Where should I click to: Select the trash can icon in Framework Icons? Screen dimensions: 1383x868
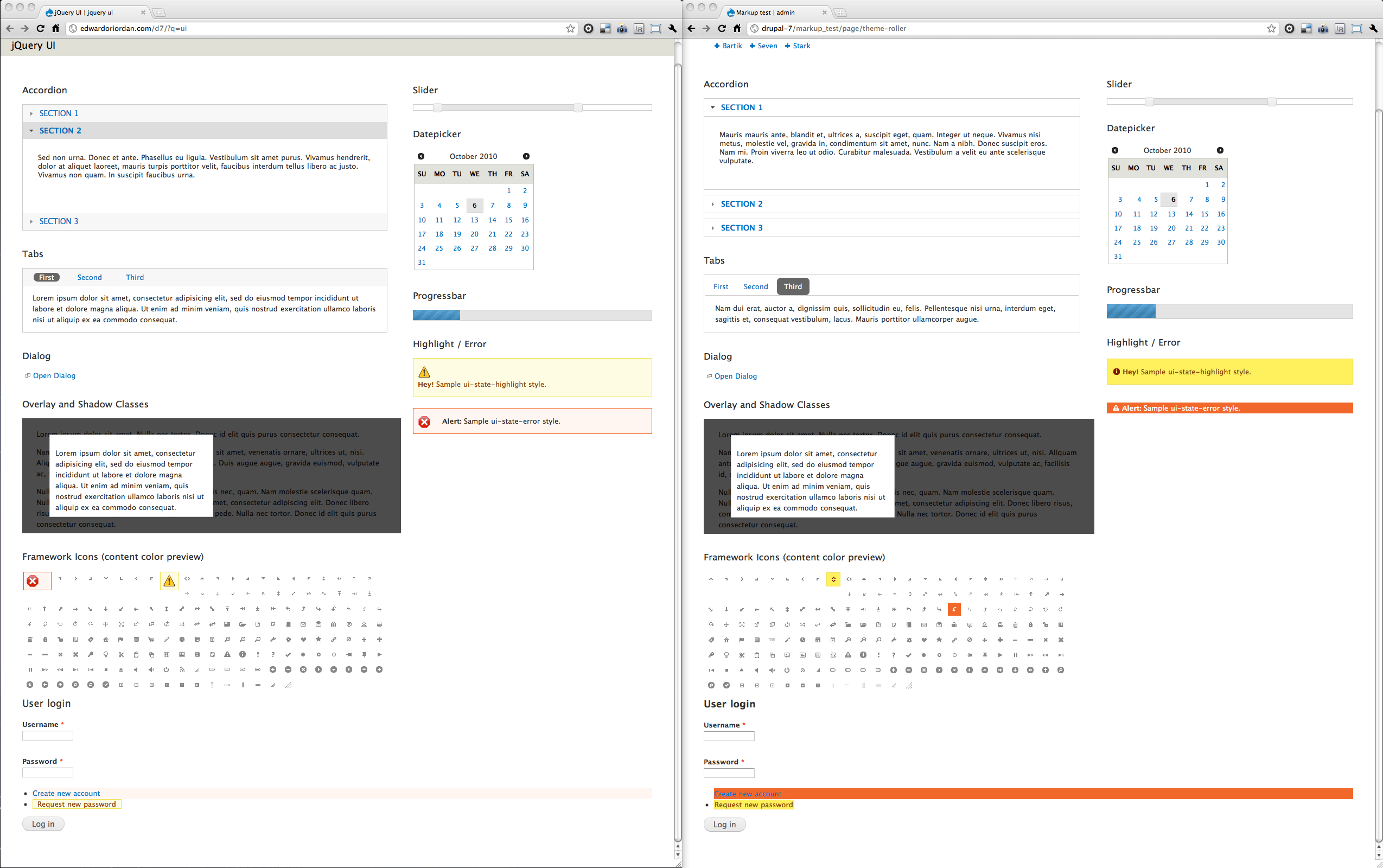click(x=30, y=640)
